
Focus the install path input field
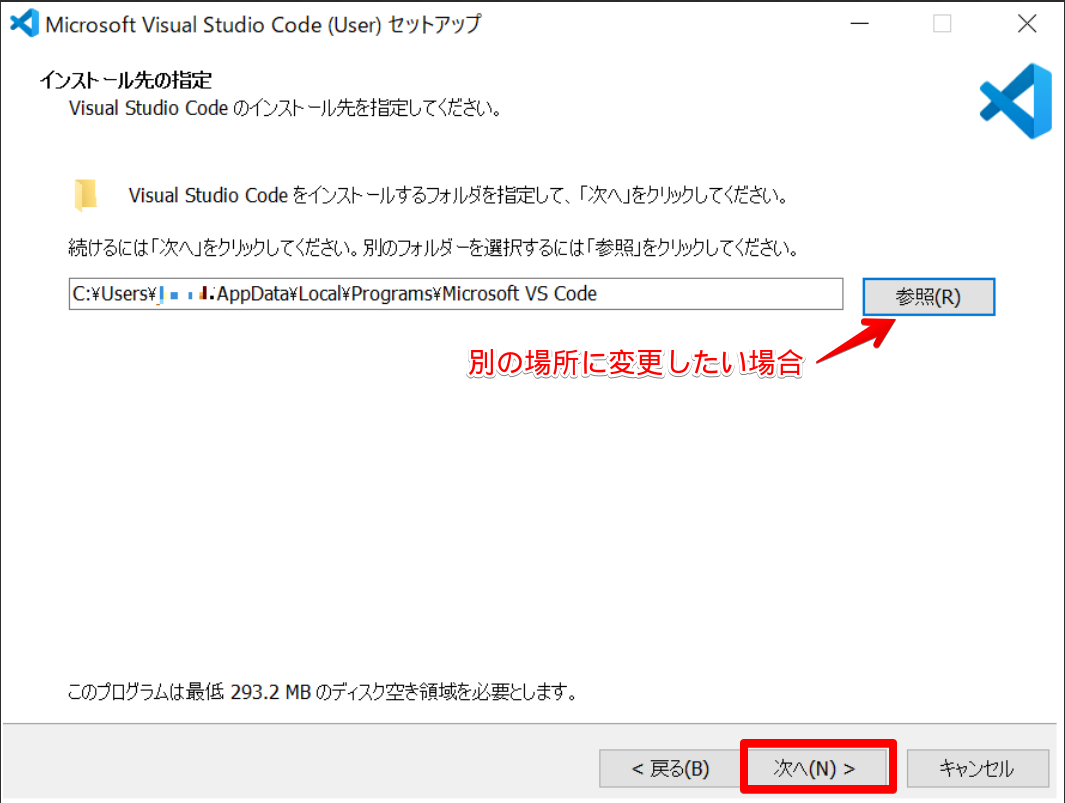pos(456,293)
